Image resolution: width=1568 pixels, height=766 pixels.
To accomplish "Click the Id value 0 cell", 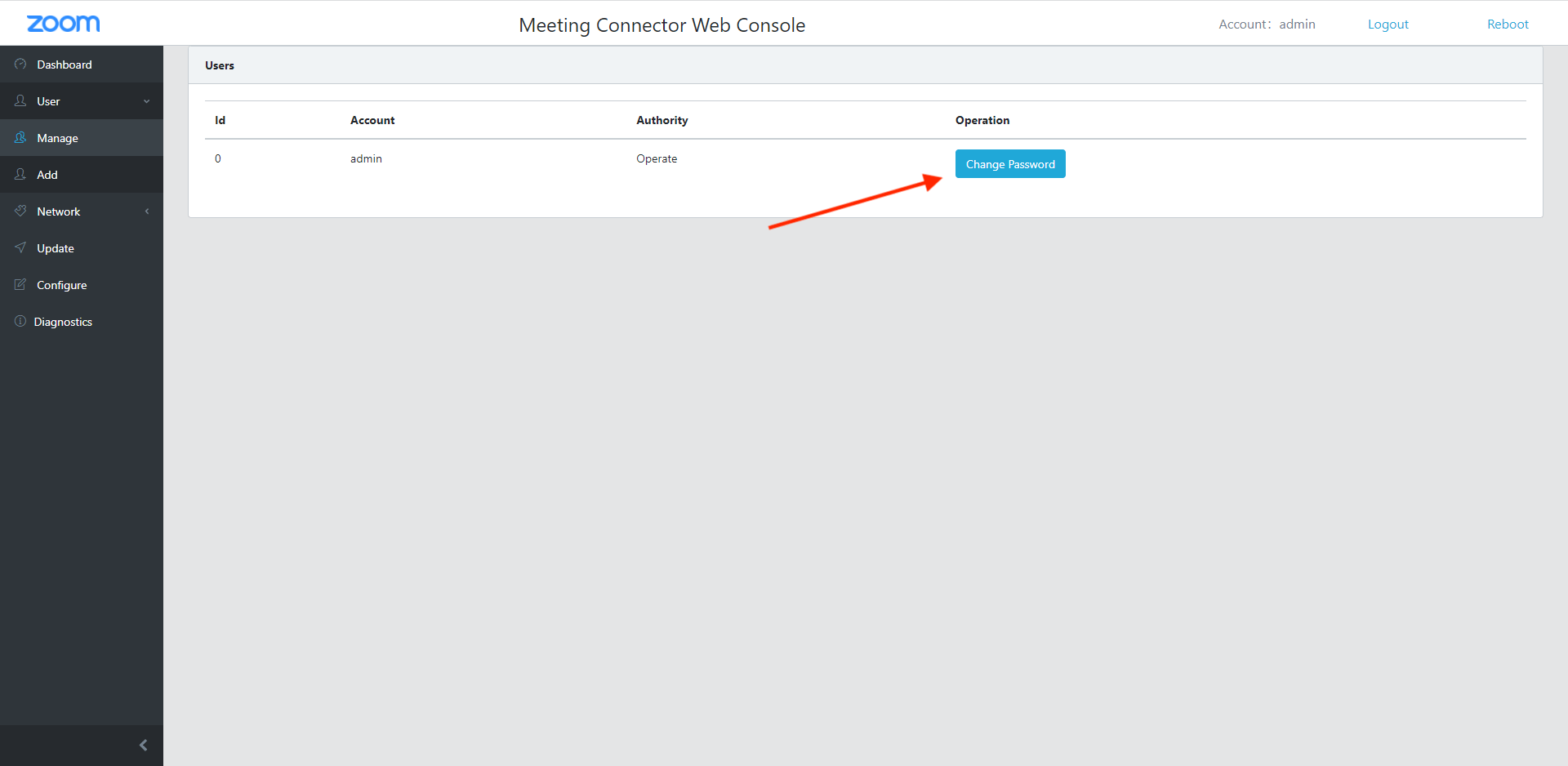I will point(218,158).
